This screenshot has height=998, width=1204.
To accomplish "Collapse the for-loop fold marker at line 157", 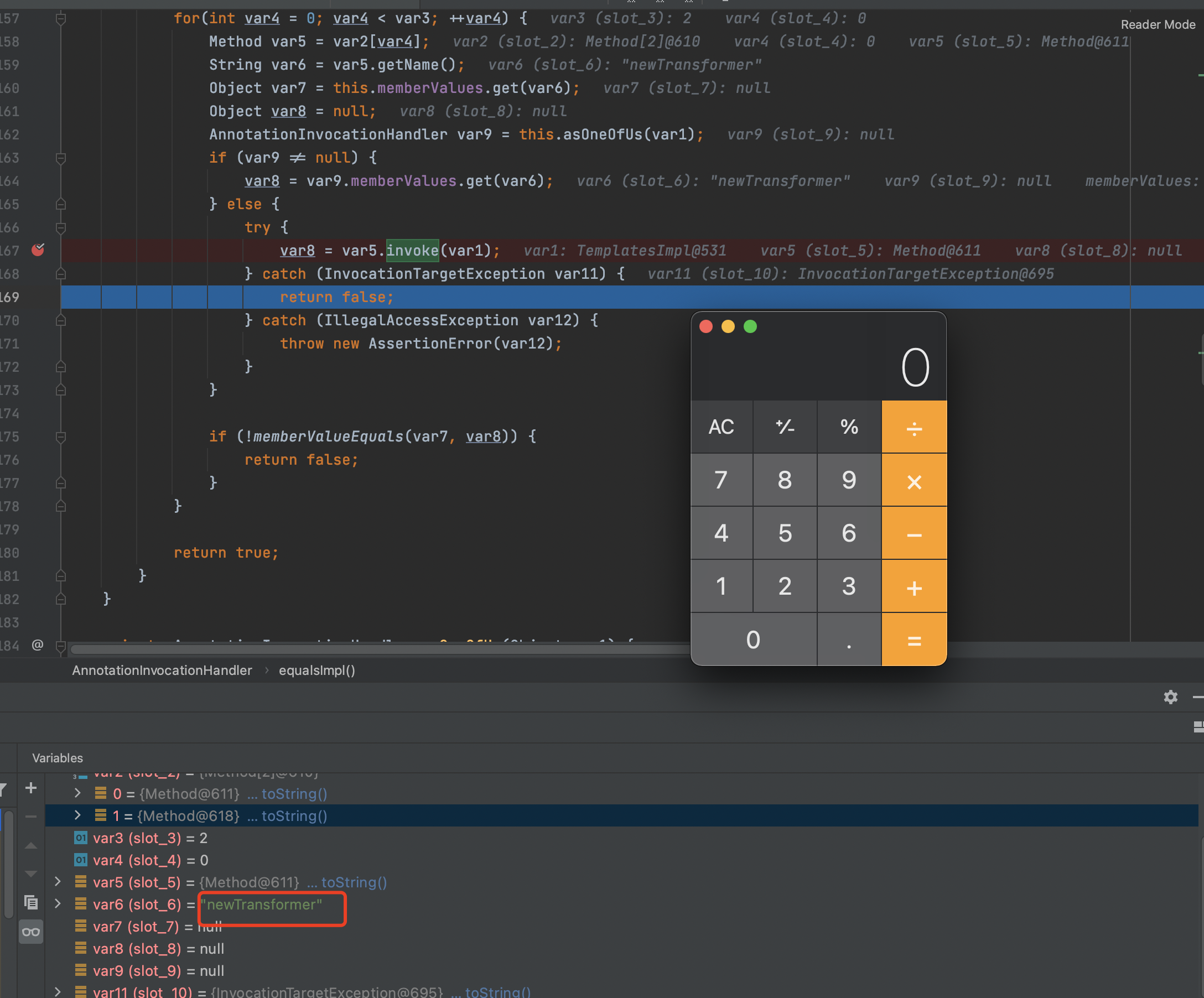I will [61, 18].
